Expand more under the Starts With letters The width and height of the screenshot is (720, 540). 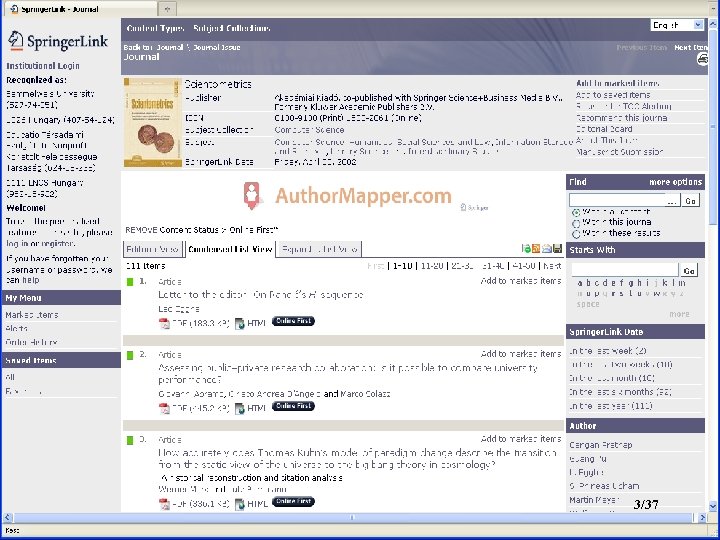(x=679, y=315)
